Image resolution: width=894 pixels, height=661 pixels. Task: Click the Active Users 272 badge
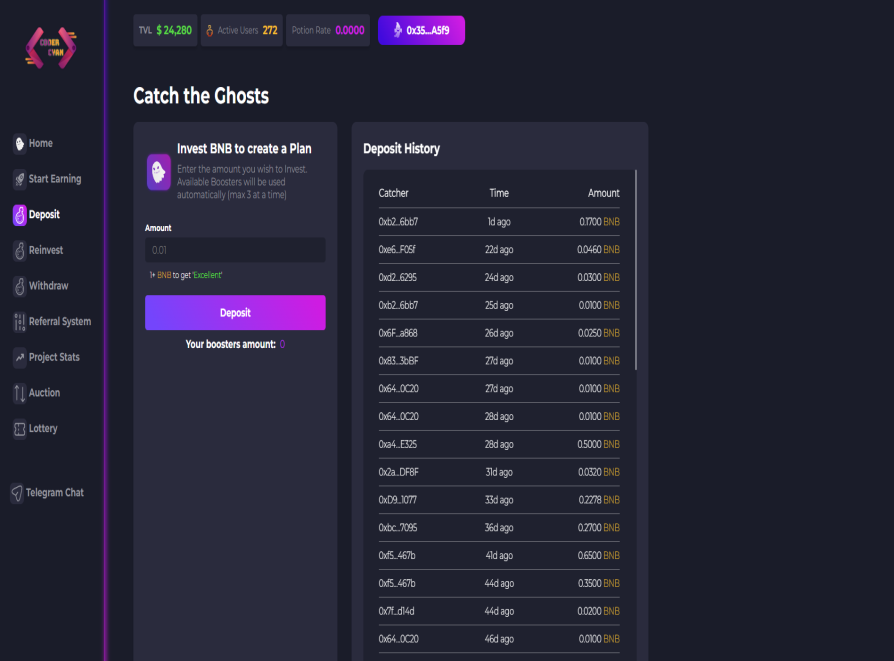pos(242,30)
